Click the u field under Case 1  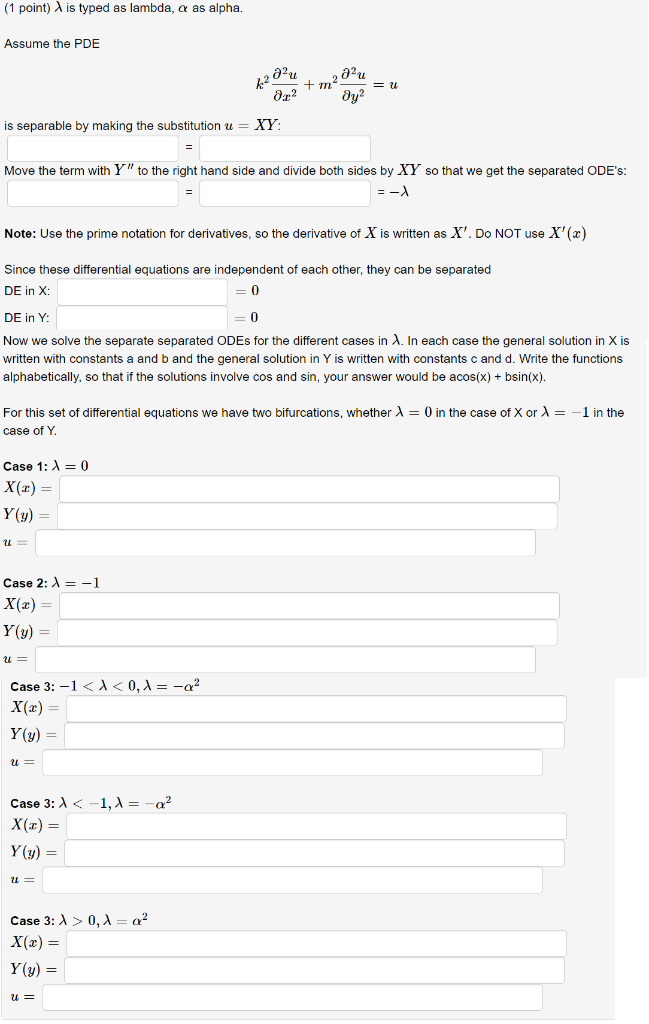click(285, 542)
